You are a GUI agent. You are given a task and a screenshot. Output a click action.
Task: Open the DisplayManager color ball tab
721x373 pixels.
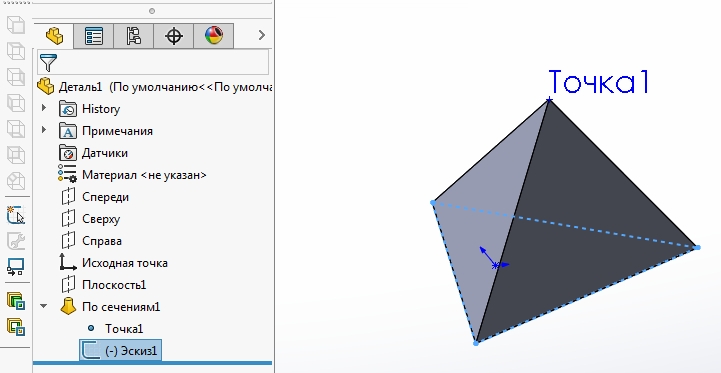coord(214,35)
